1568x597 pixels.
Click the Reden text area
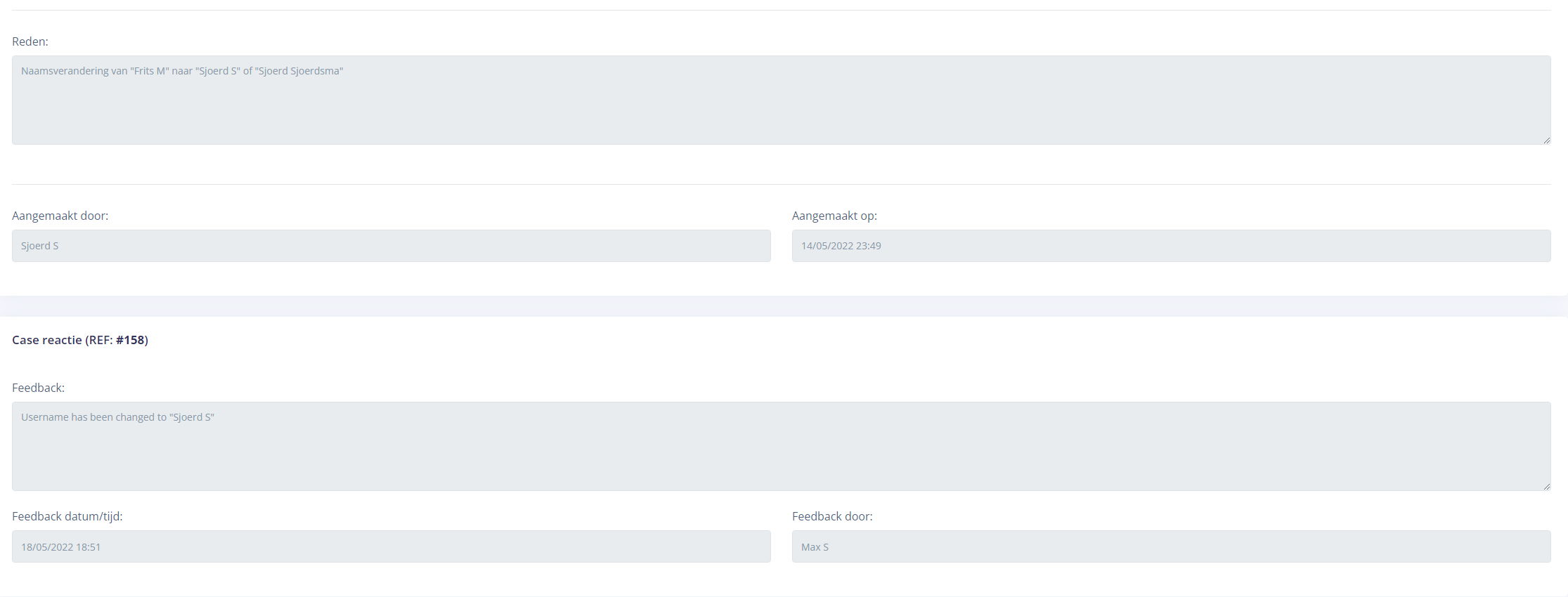(780, 100)
